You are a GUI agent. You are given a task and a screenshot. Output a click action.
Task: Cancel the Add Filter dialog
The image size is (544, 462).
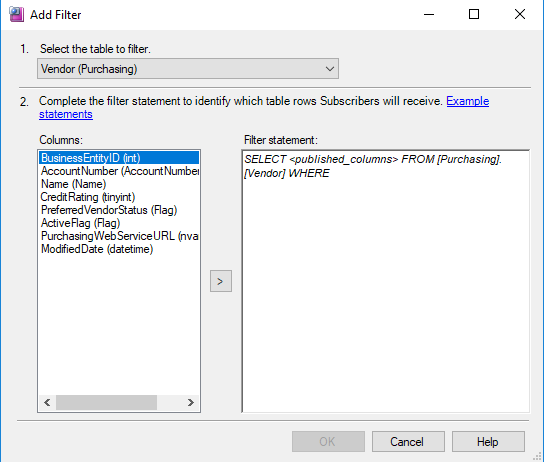pos(408,442)
